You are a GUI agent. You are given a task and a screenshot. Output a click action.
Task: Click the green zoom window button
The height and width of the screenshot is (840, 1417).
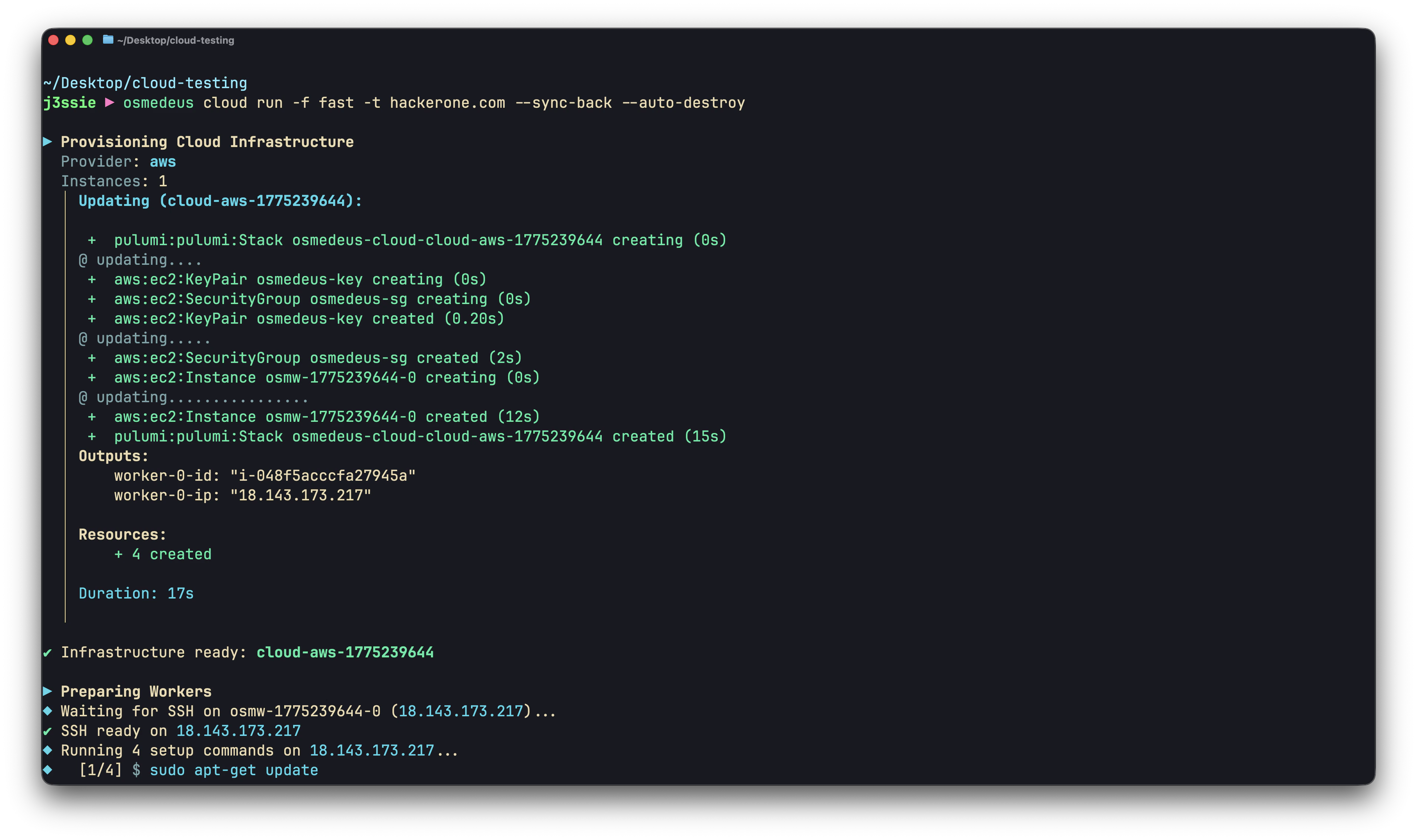pyautogui.click(x=87, y=40)
